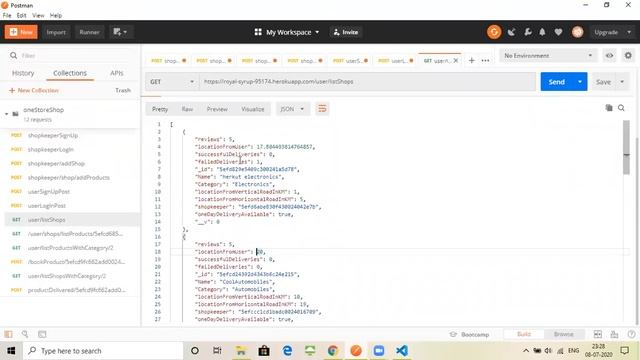Open the Runner
The image size is (640, 360).
89,32
